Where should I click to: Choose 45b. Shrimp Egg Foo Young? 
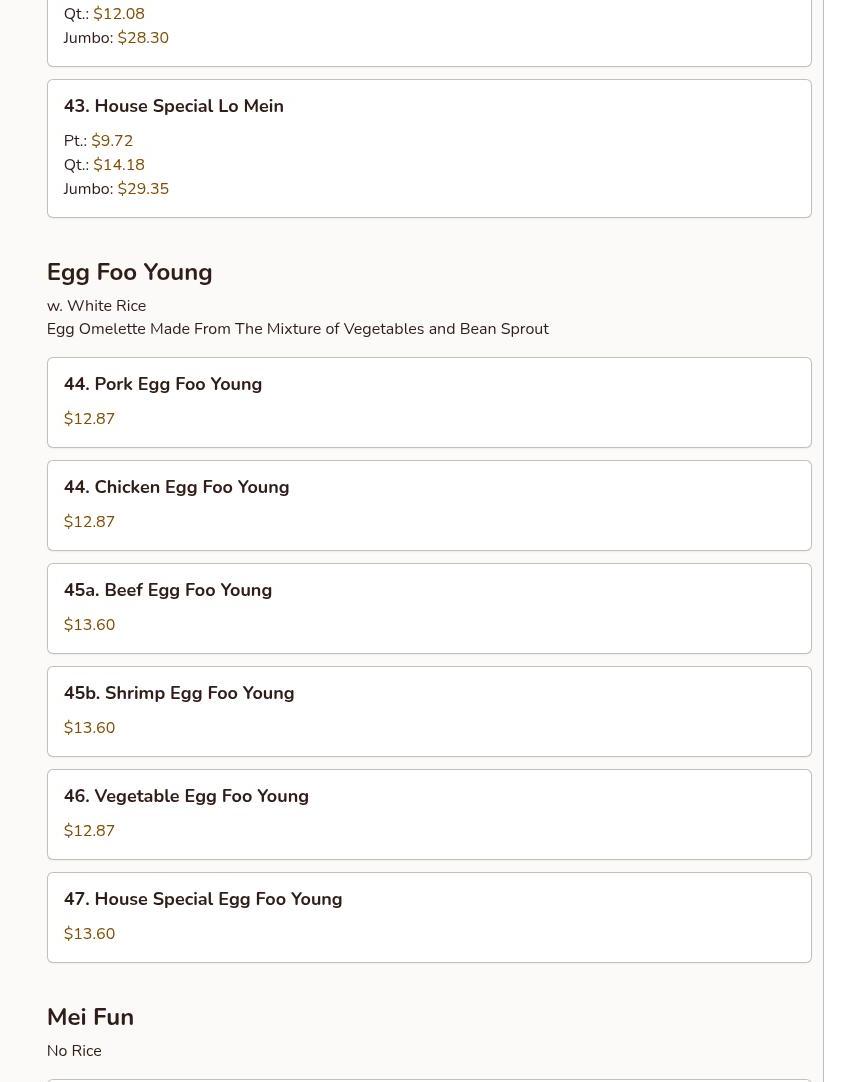tap(179, 693)
